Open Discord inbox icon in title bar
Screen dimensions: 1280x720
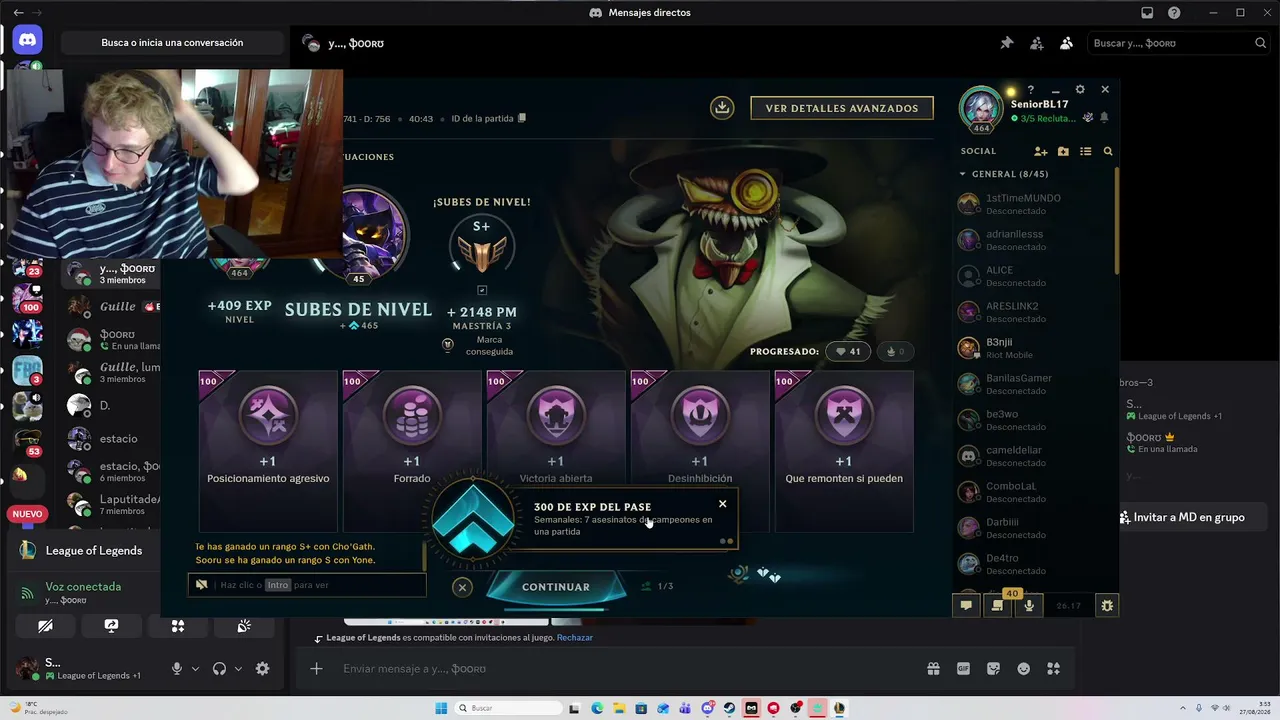point(1147,13)
